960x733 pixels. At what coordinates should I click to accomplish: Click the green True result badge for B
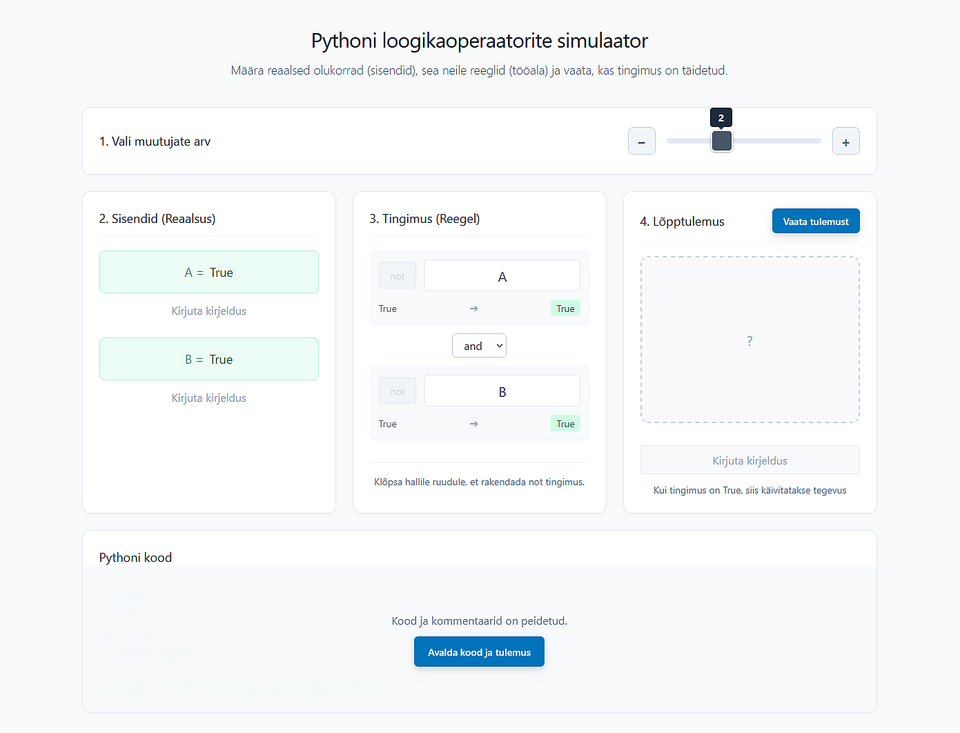pyautogui.click(x=565, y=424)
